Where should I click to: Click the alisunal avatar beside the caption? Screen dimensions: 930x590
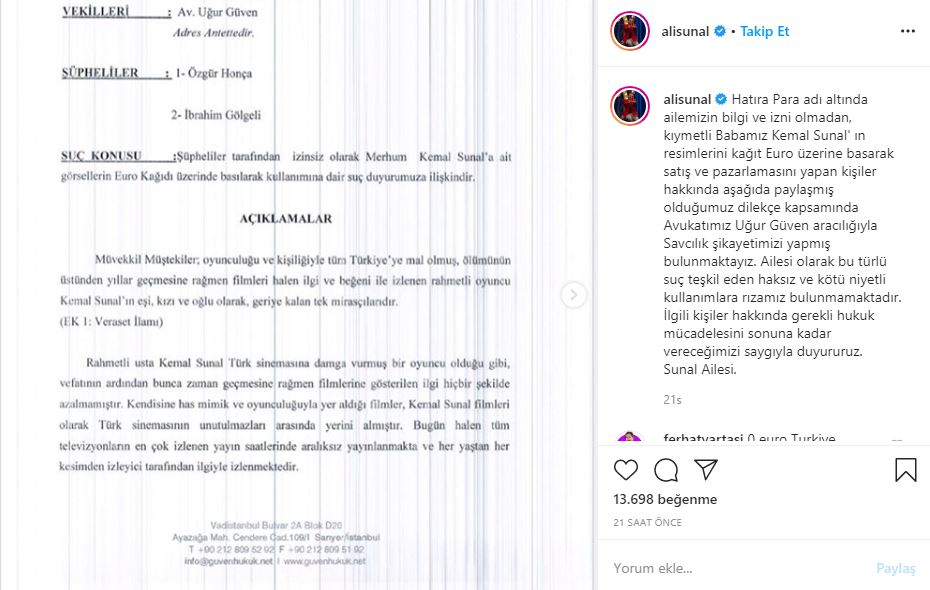coord(630,106)
